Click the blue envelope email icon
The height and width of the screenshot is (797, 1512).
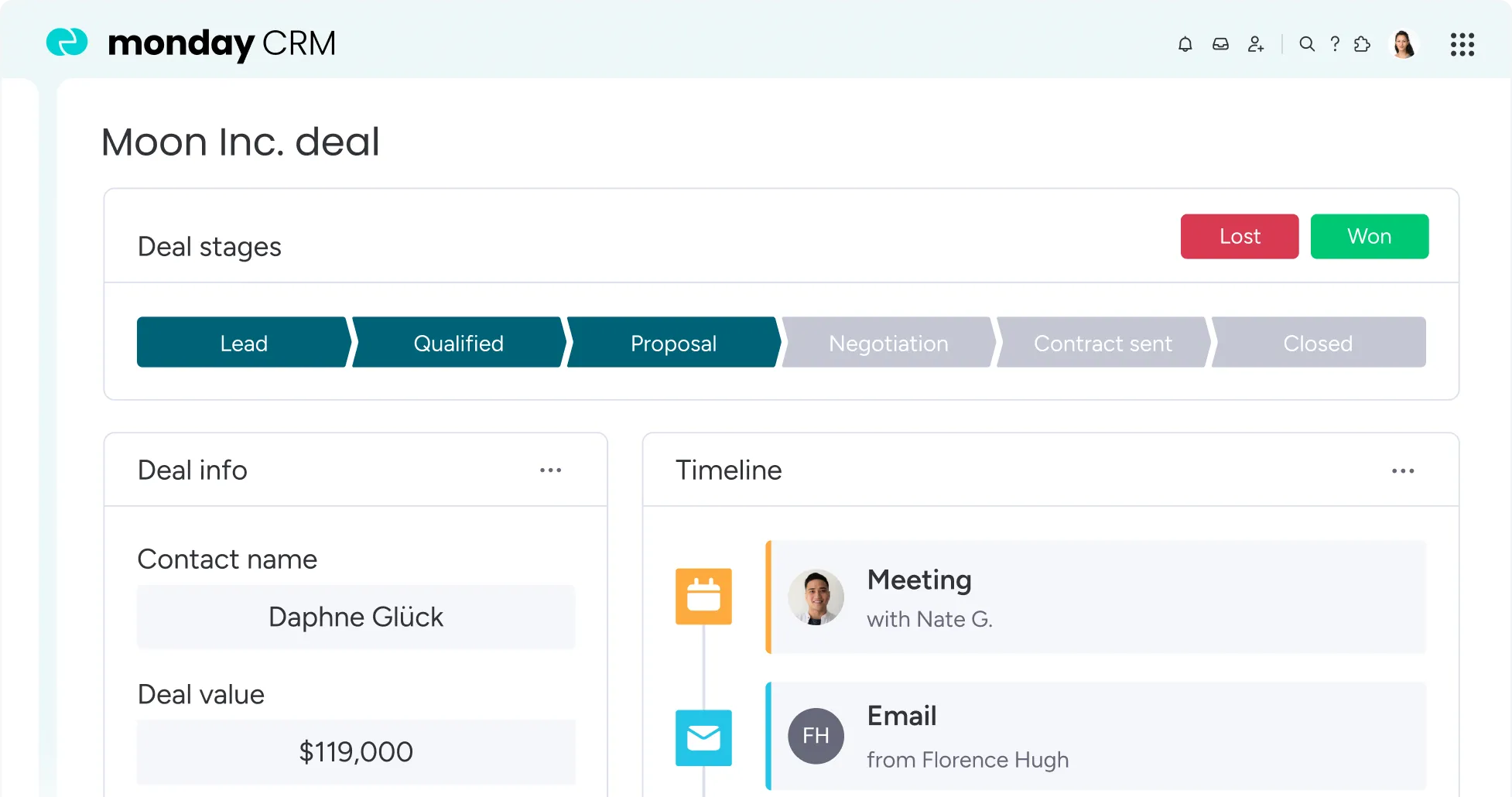703,738
